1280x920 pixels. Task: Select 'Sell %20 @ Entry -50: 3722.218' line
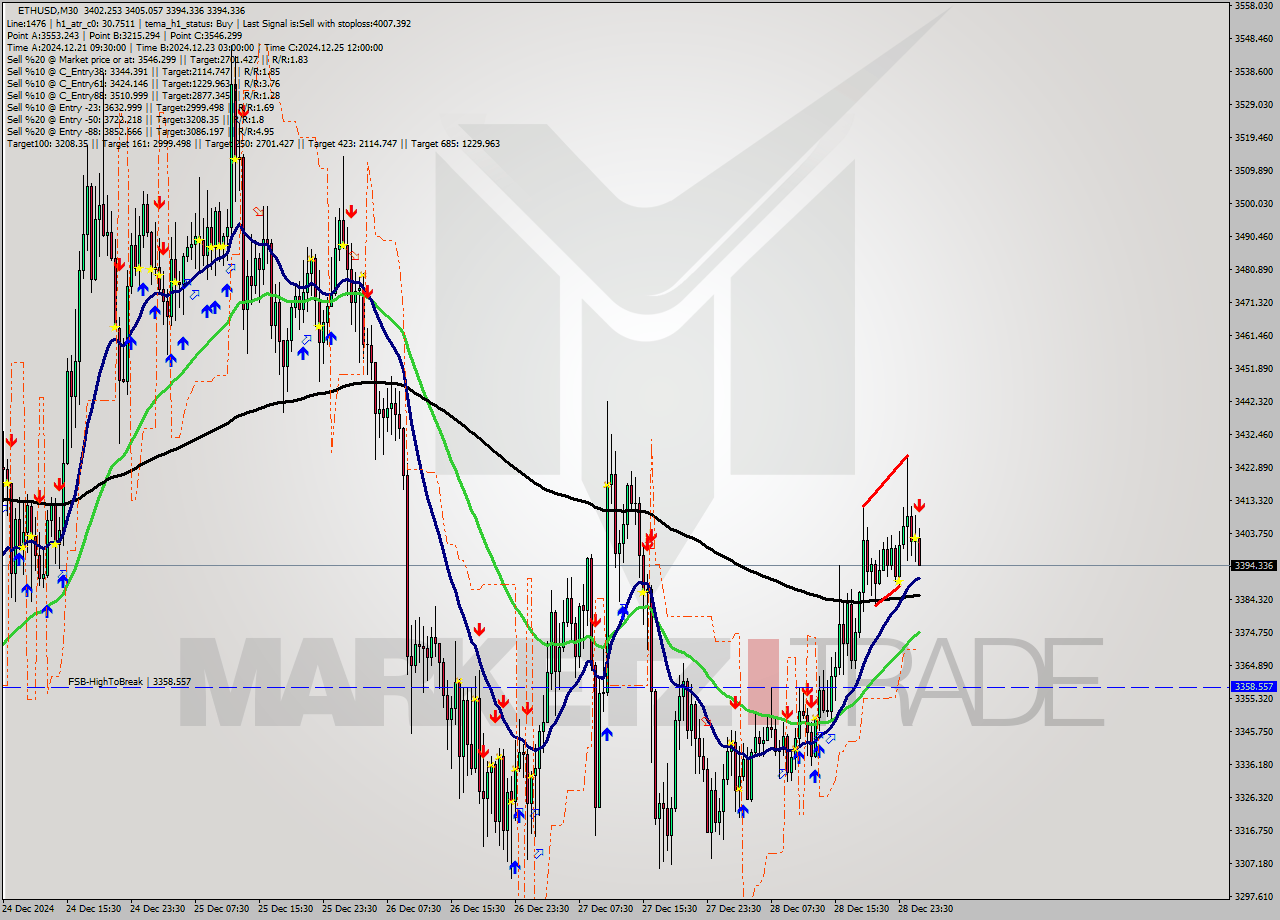click(x=135, y=119)
